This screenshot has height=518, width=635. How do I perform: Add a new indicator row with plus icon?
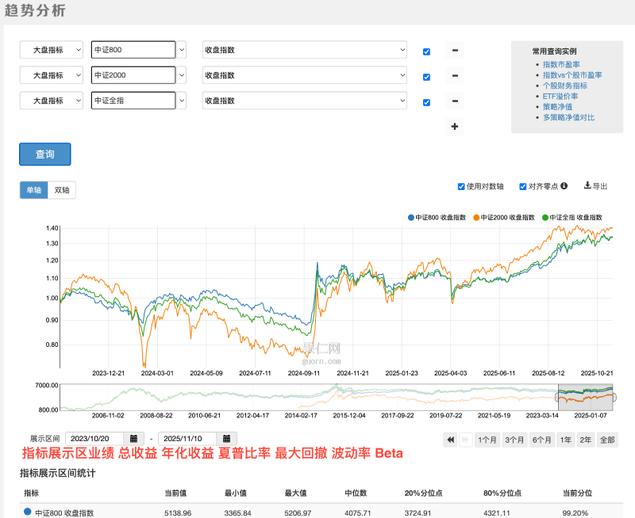coord(455,126)
